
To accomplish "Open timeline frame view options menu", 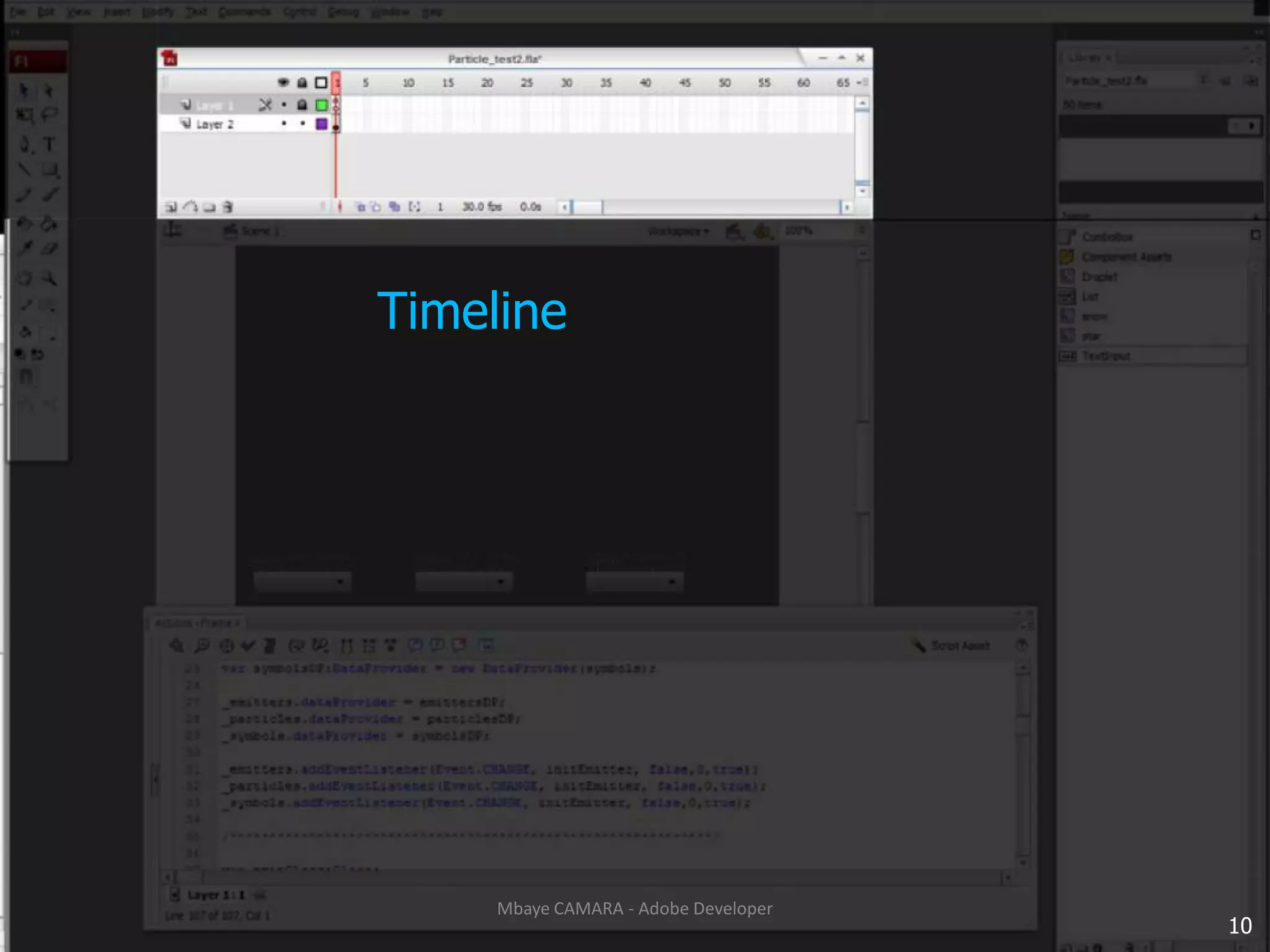I will [x=863, y=82].
